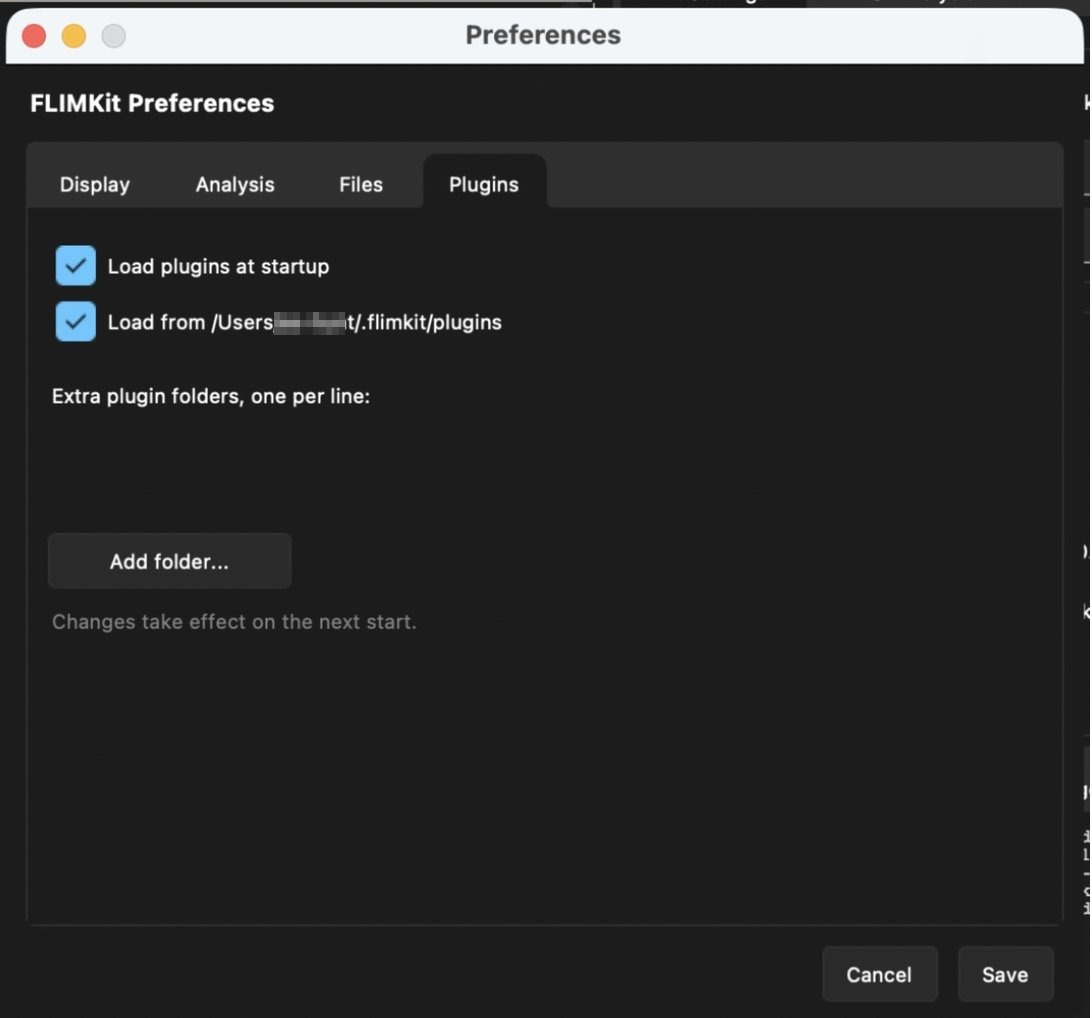Click the 'Extra plugin folders, one per line:' label
Viewport: 1092px width, 1018px height.
pos(211,396)
